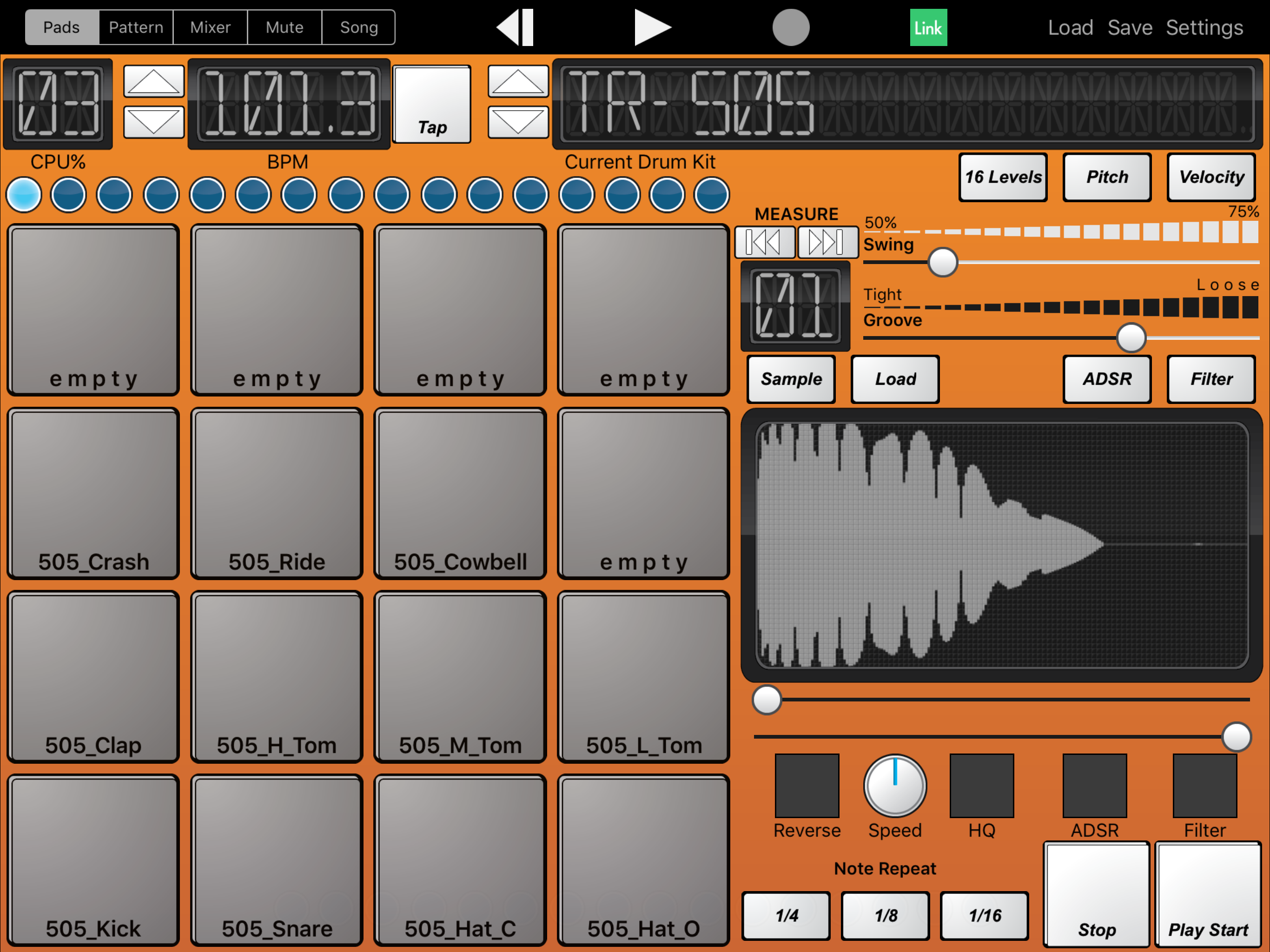Decrease BPM with down arrow
1270x952 pixels.
(154, 122)
